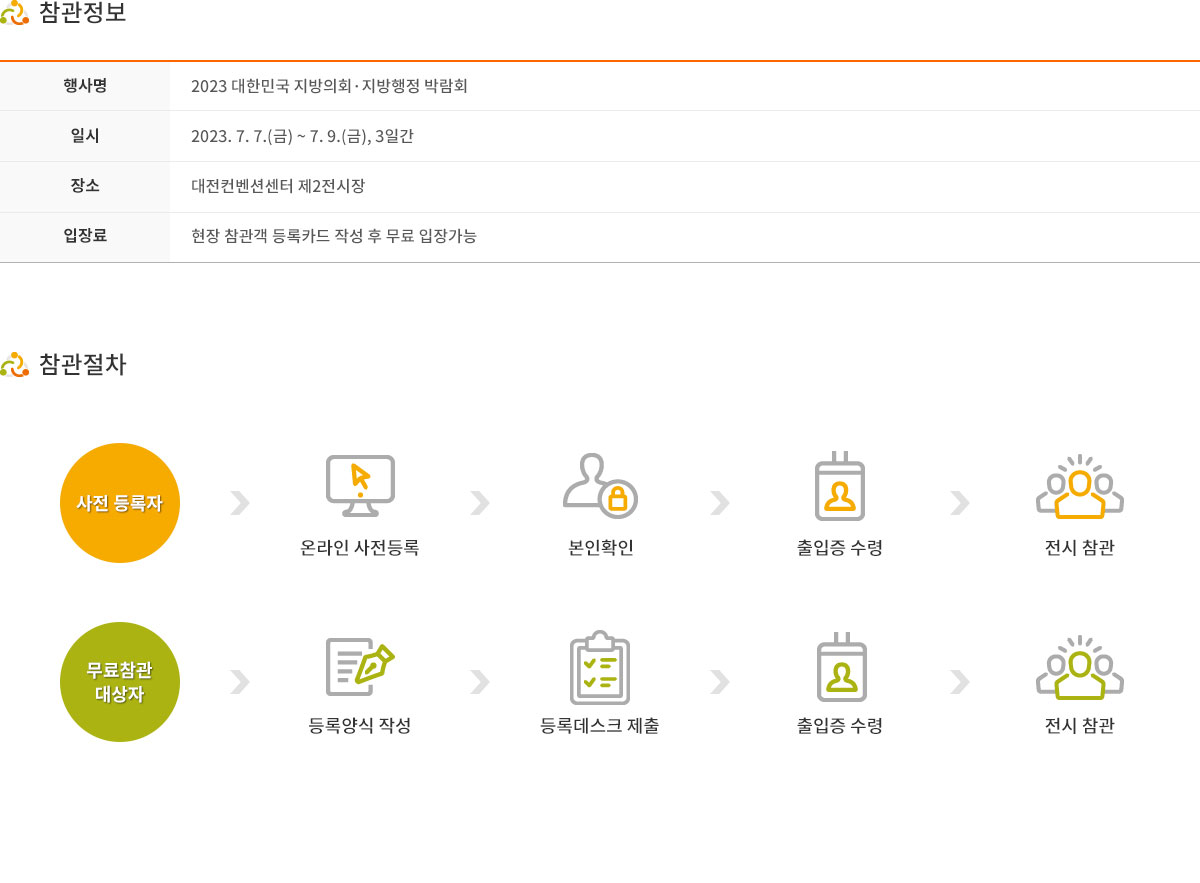Viewport: 1200px width, 883px height.
Task: Click the 참관절차 section heading
Action: tap(83, 364)
